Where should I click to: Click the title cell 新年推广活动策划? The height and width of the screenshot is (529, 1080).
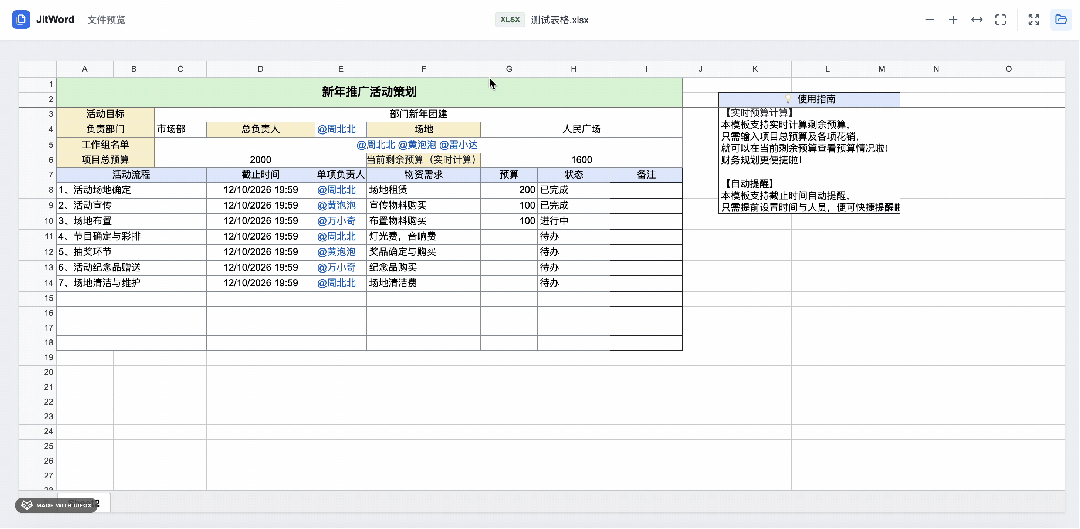[x=369, y=92]
